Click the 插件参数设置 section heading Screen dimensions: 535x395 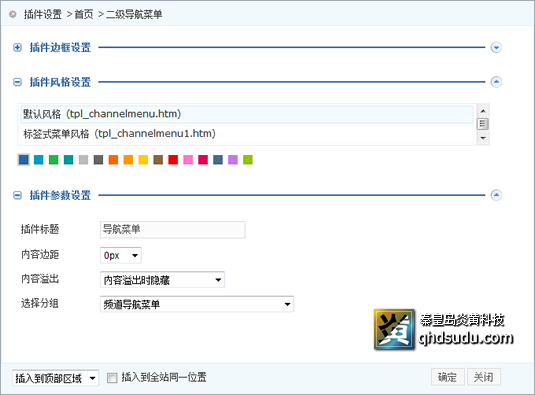[x=60, y=195]
